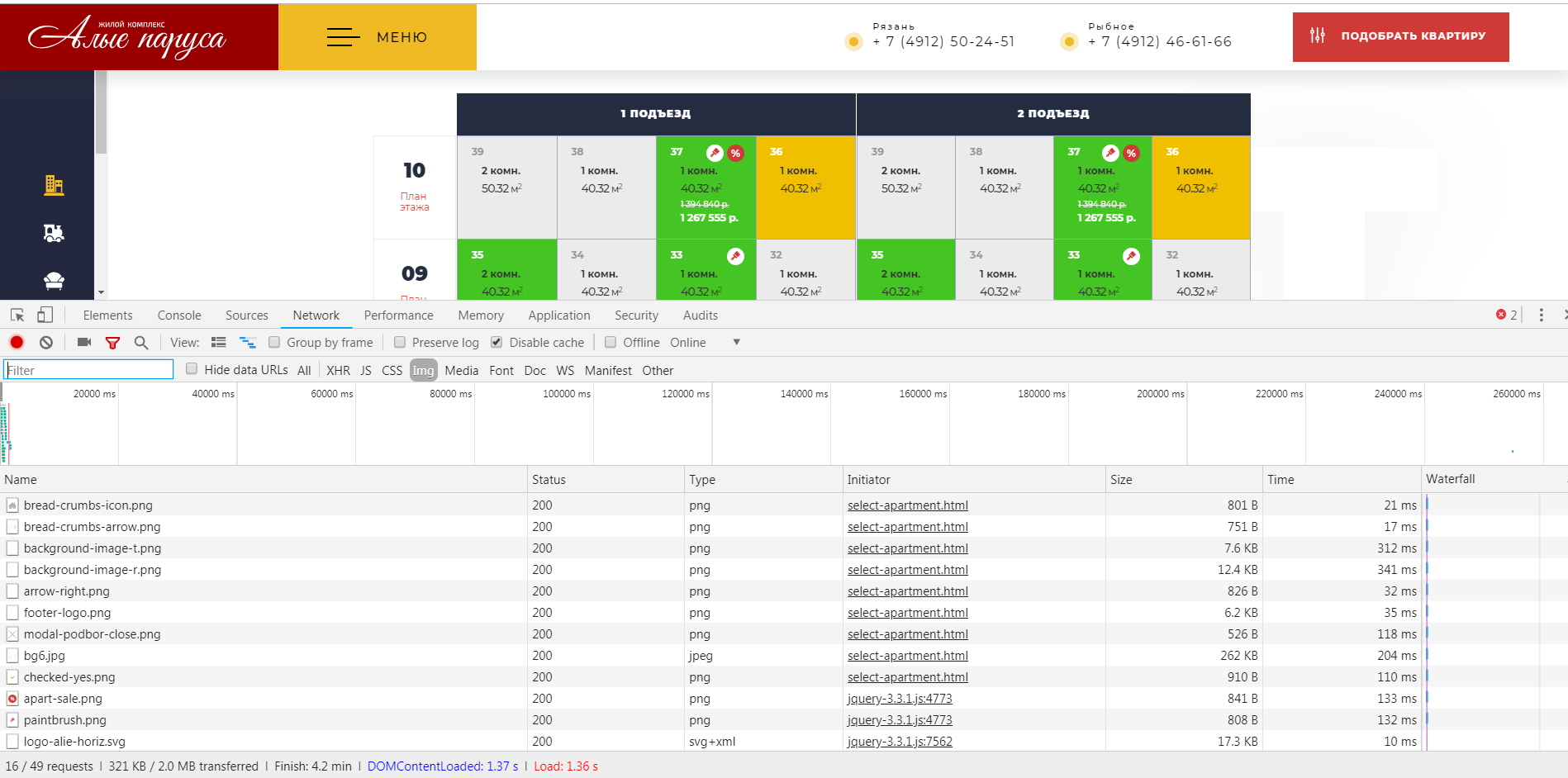Switch to large request rows view icon
Viewport: 1568px width, 778px height.
coord(219,342)
